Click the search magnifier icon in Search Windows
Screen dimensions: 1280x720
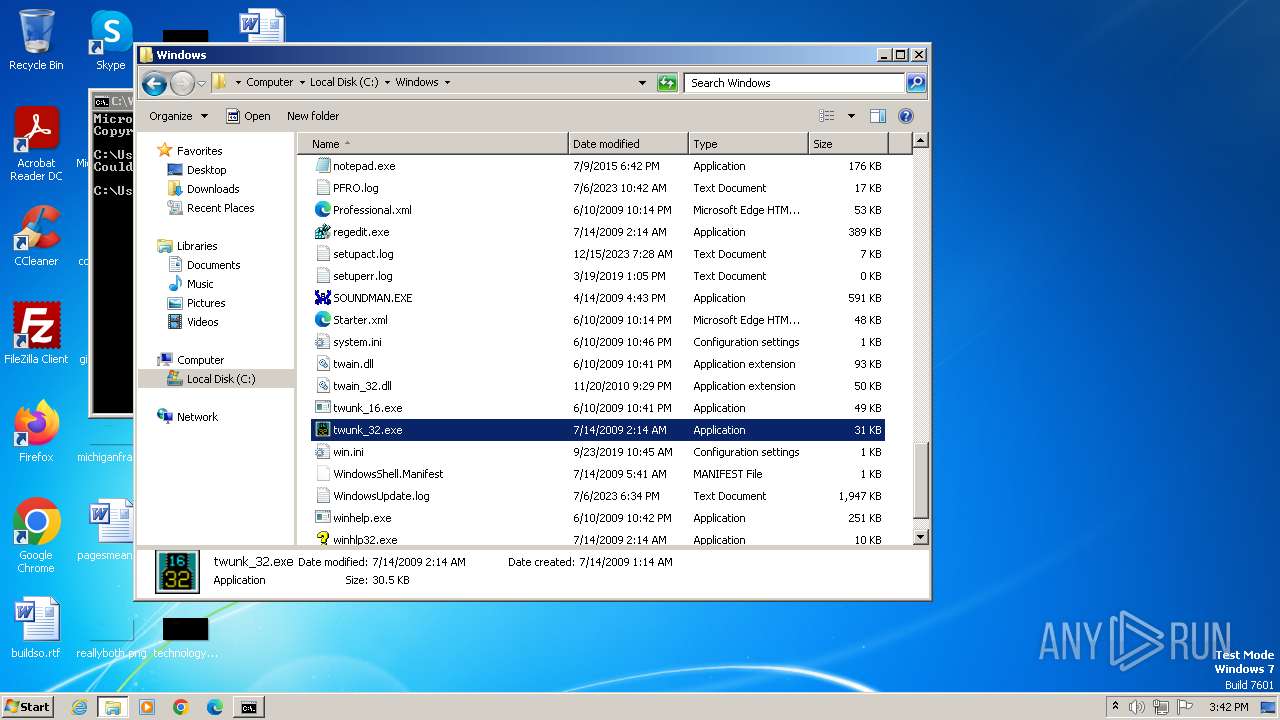point(915,83)
